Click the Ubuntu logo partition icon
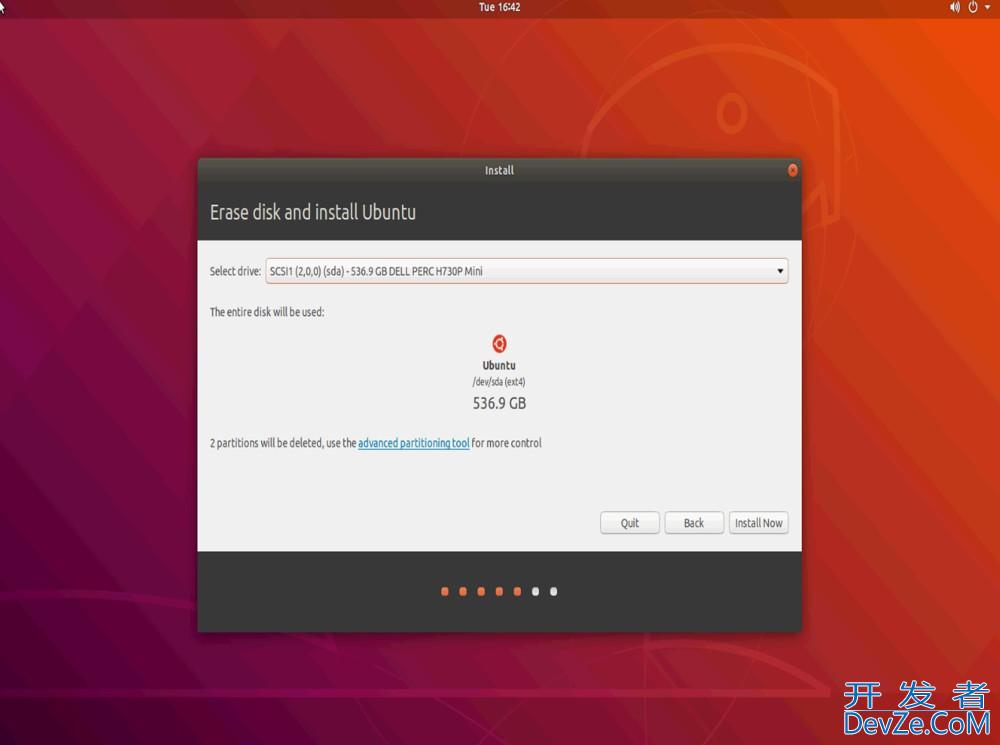Image resolution: width=1000 pixels, height=745 pixels. [499, 344]
